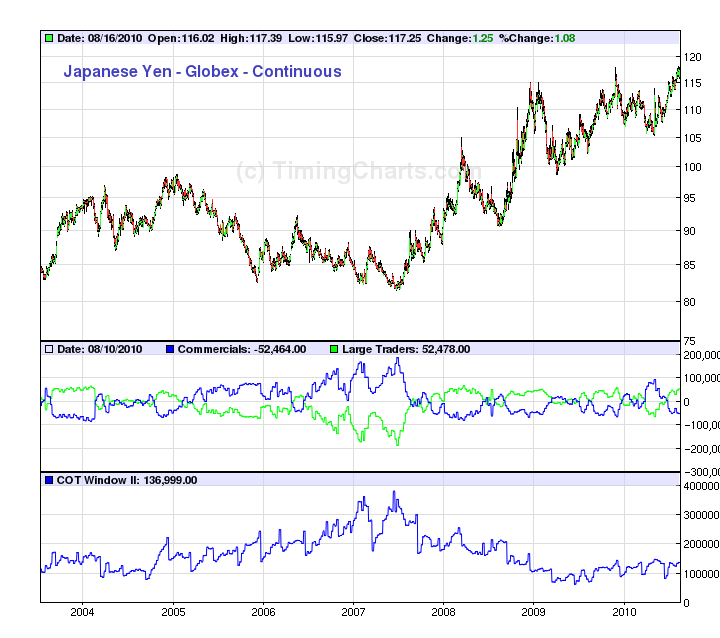Click the 'Date: 08/16/2010' header text
The width and height of the screenshot is (720, 638).
[100, 38]
